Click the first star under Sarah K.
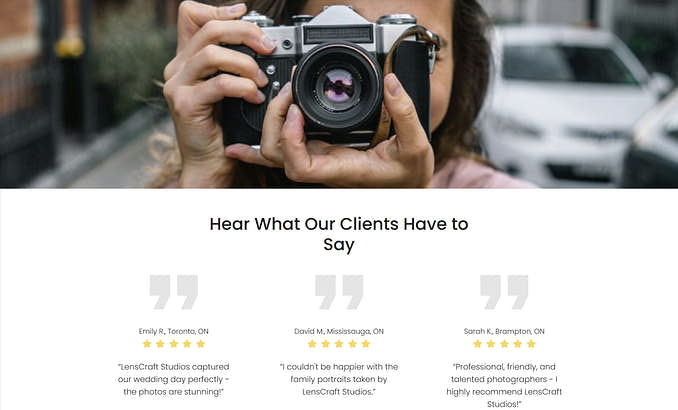The height and width of the screenshot is (410, 678). point(477,344)
